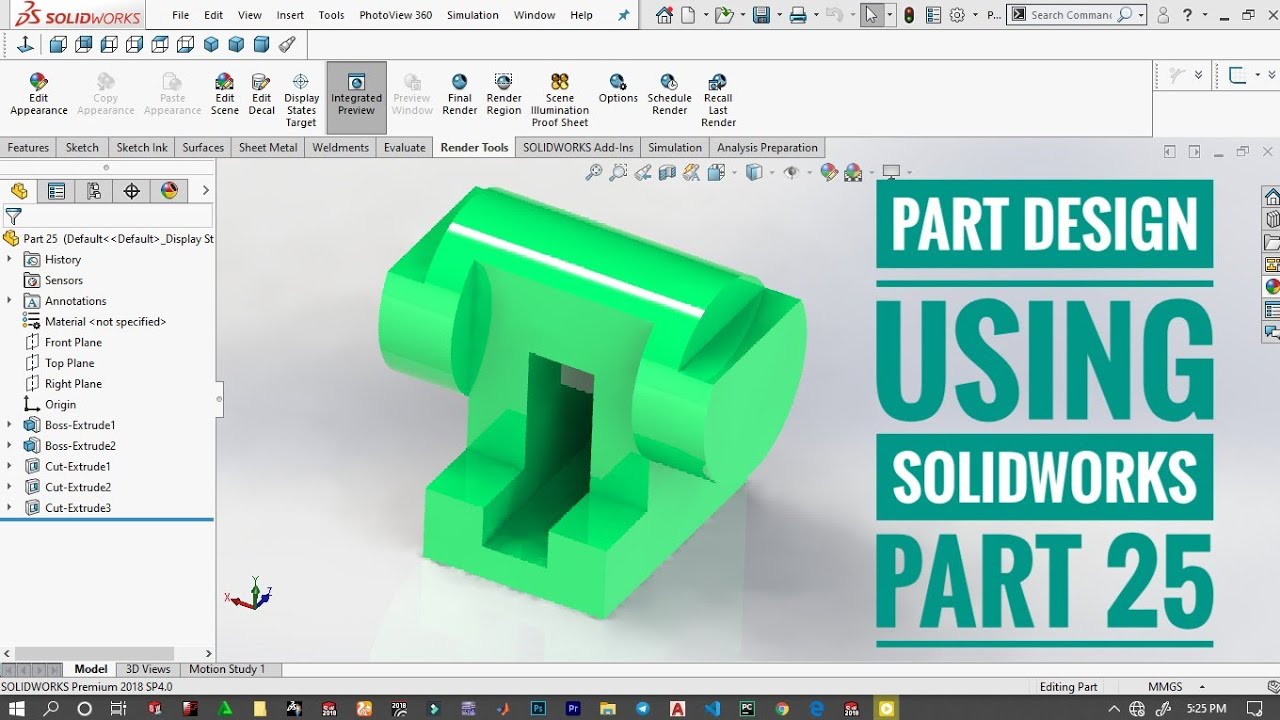Open the 3D Views tab
This screenshot has width=1280, height=720.
(148, 669)
